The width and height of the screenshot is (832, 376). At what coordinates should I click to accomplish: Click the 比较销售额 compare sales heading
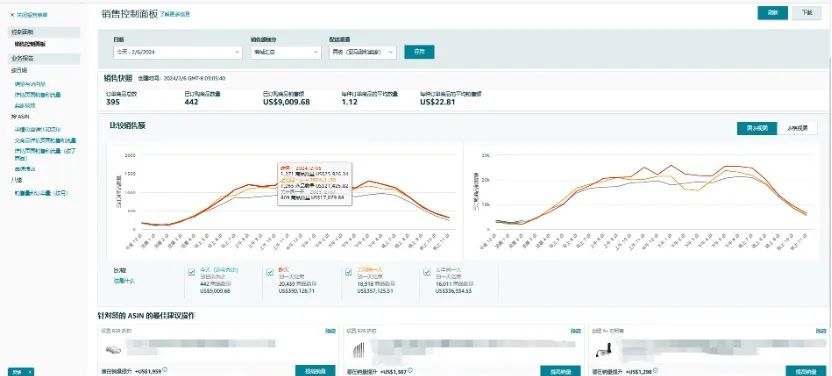coord(127,126)
